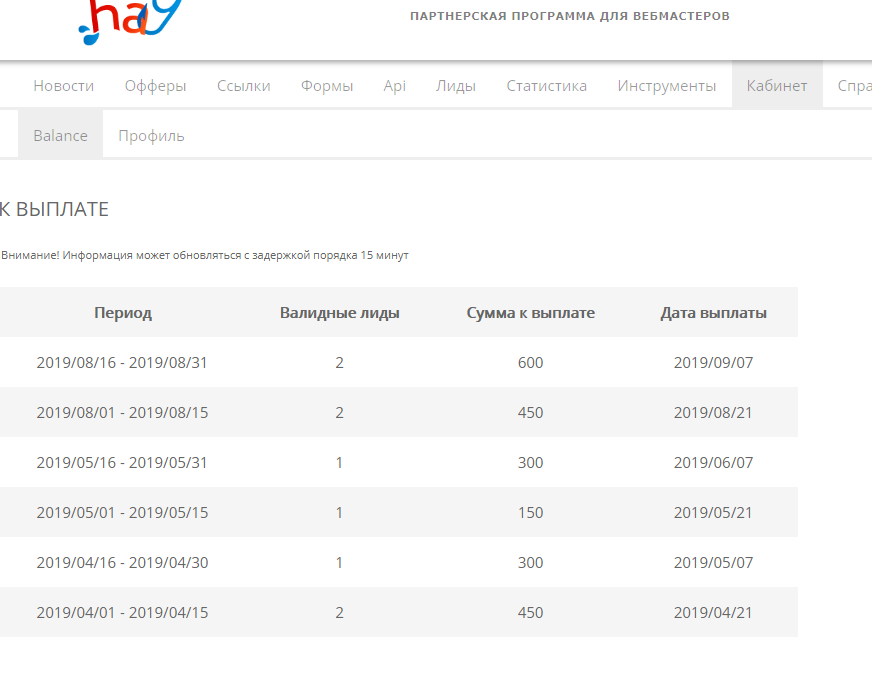This screenshot has height=674, width=872.
Task: Navigate to the Формы page
Action: [327, 86]
